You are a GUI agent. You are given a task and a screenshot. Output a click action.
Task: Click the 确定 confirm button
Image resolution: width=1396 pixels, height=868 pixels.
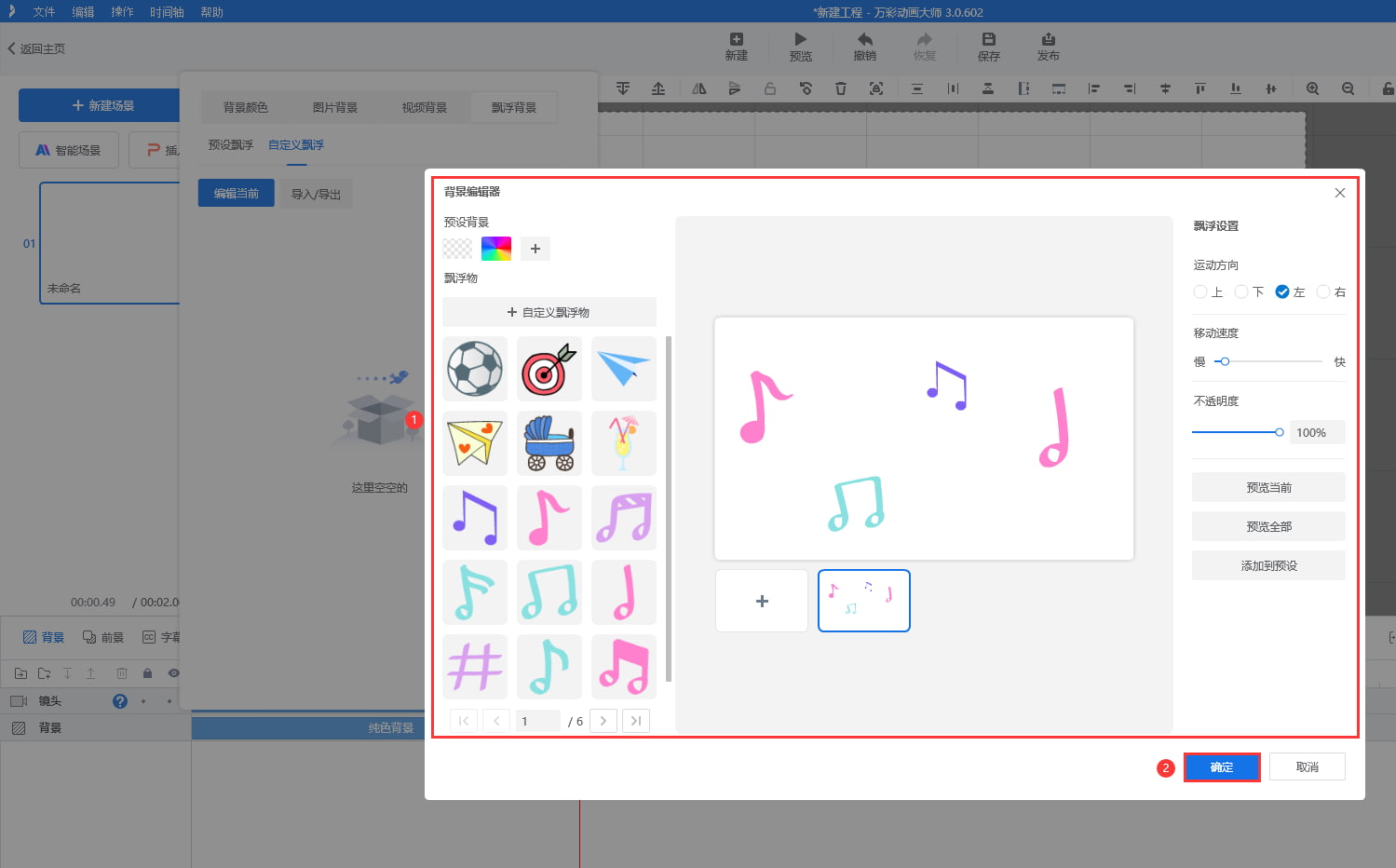[1222, 767]
